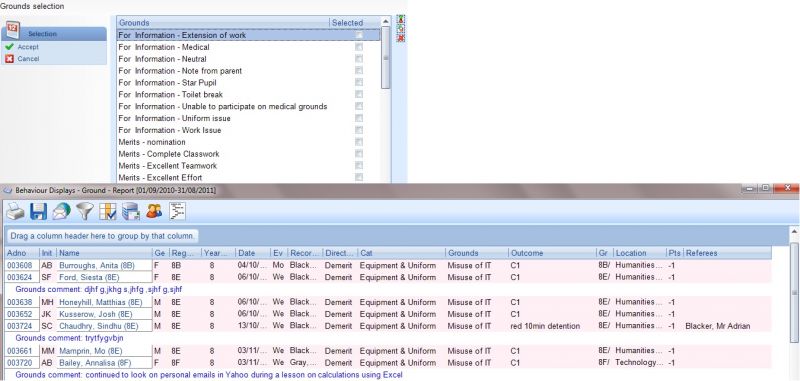Screen dimensions: 800x381
Task: Click the red clear selection icon beside the grounds list
Action: [401, 38]
